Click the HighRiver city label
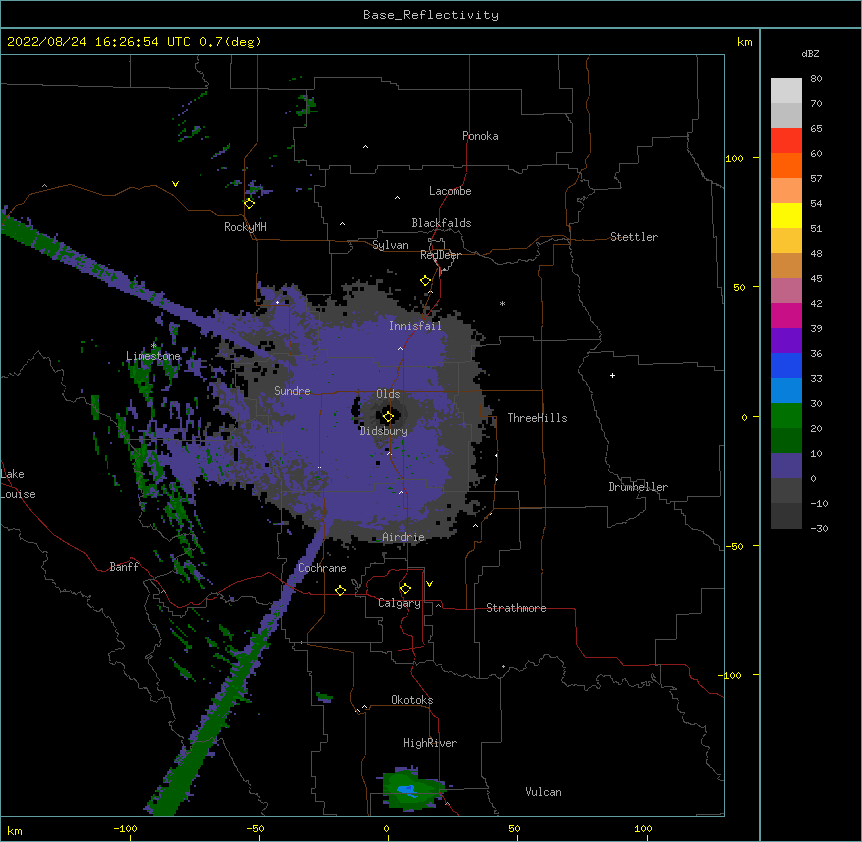Image resolution: width=862 pixels, height=842 pixels. coord(430,743)
